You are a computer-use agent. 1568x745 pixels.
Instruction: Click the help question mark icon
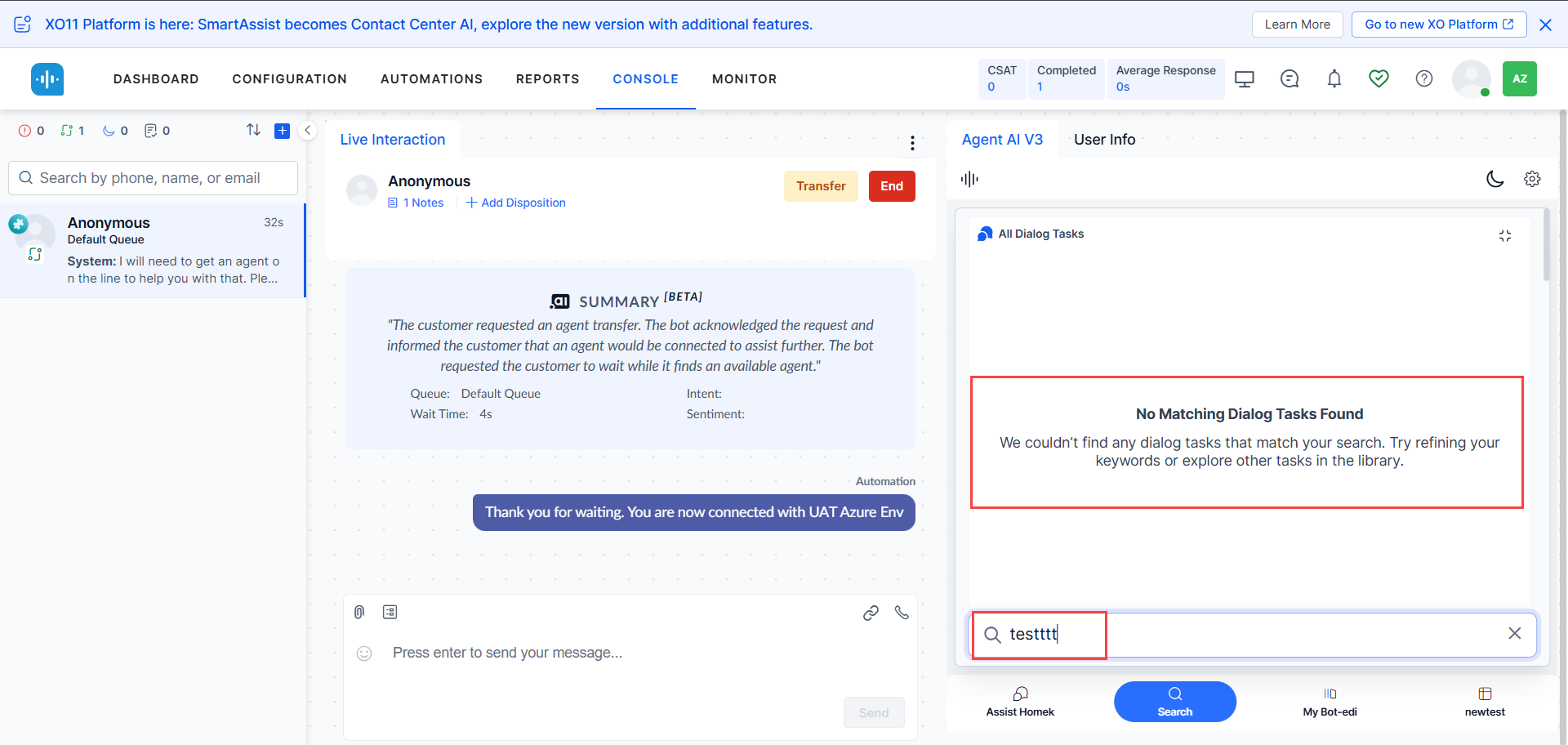click(1423, 78)
